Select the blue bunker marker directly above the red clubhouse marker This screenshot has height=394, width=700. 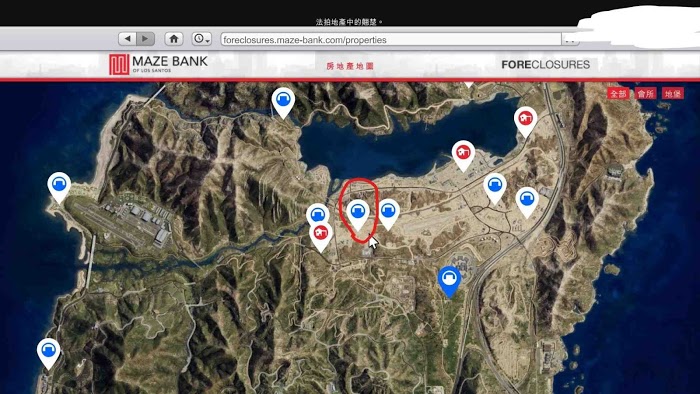[318, 213]
